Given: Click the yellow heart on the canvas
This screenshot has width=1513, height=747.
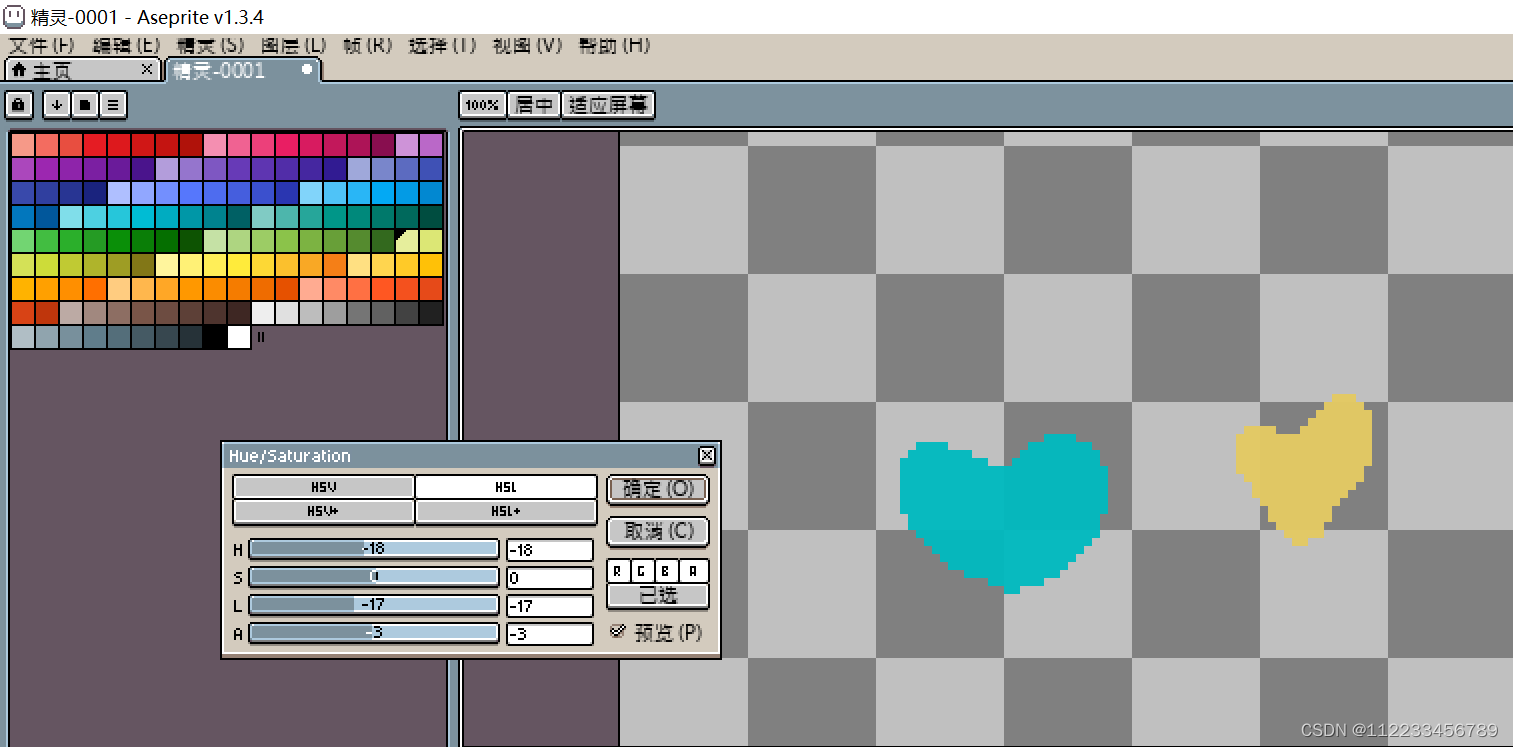Looking at the screenshot, I should pyautogui.click(x=1303, y=468).
